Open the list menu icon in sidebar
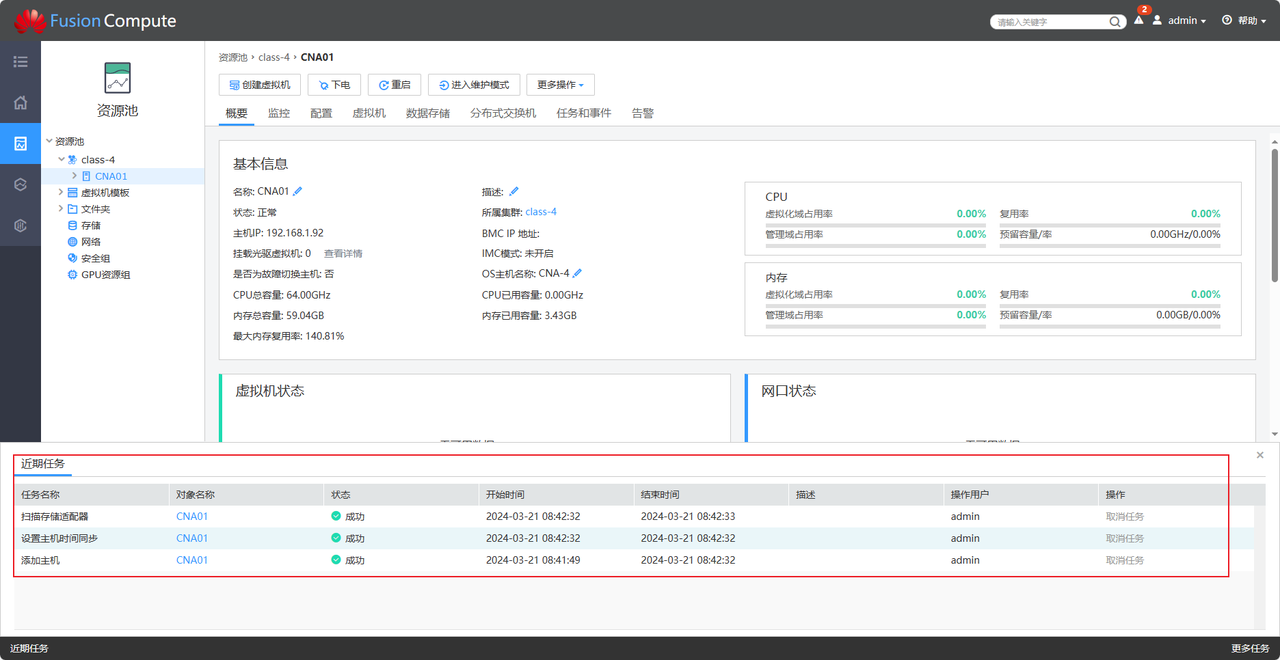Screen dimensions: 1280x660 (20, 62)
